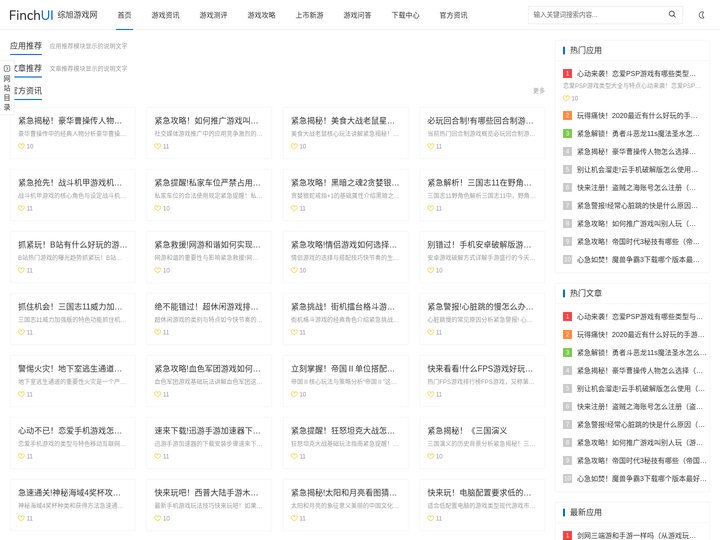720x540 pixels.
Task: Open 热门应用 item ranked 3 勇者斗恶龙11s
Action: click(638, 134)
